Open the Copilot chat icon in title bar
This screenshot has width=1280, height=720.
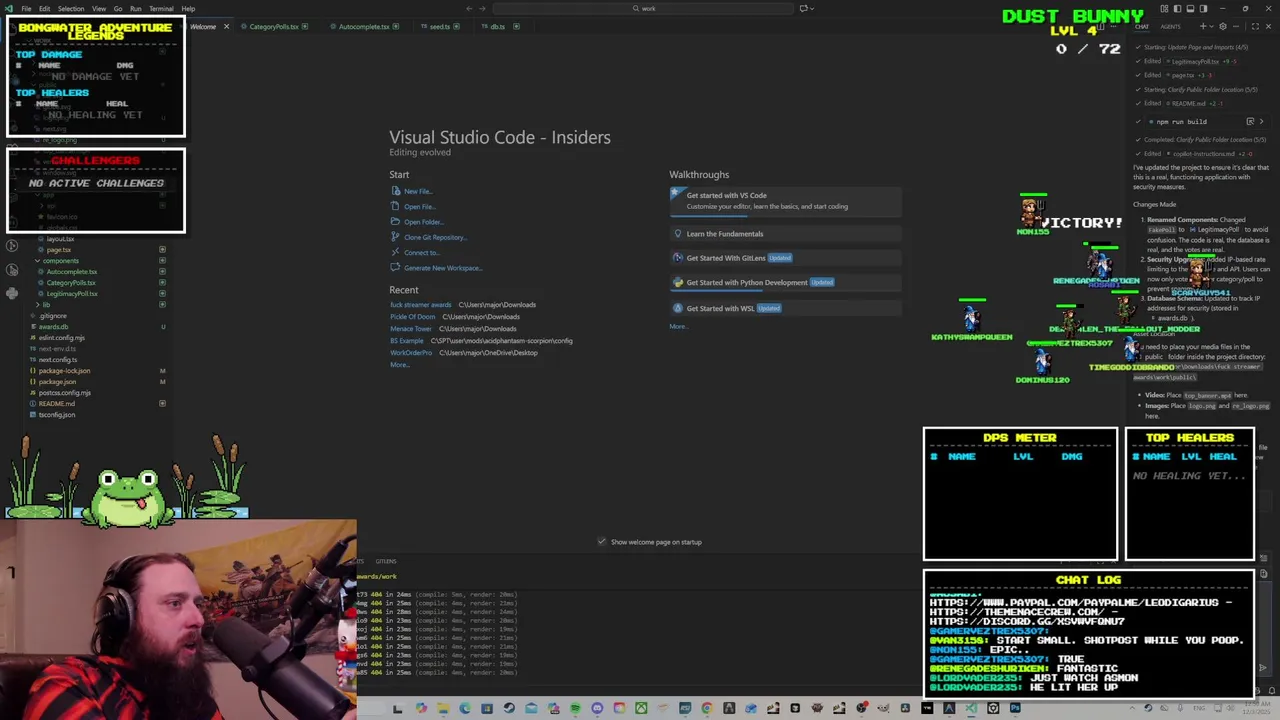pyautogui.click(x=803, y=8)
